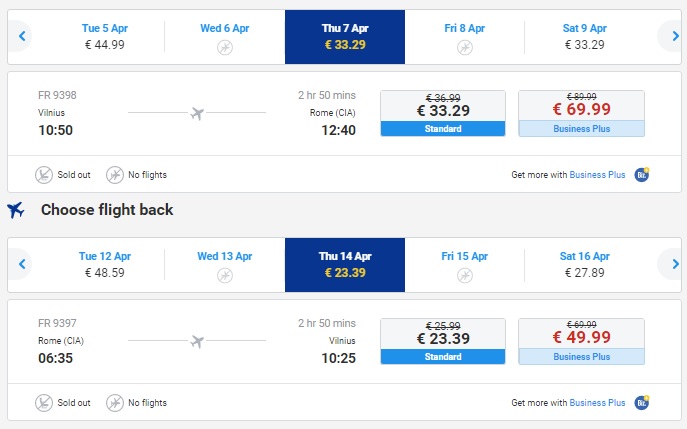Choose Business Plus fare € 49.99 return
This screenshot has height=429, width=687.
[x=581, y=341]
